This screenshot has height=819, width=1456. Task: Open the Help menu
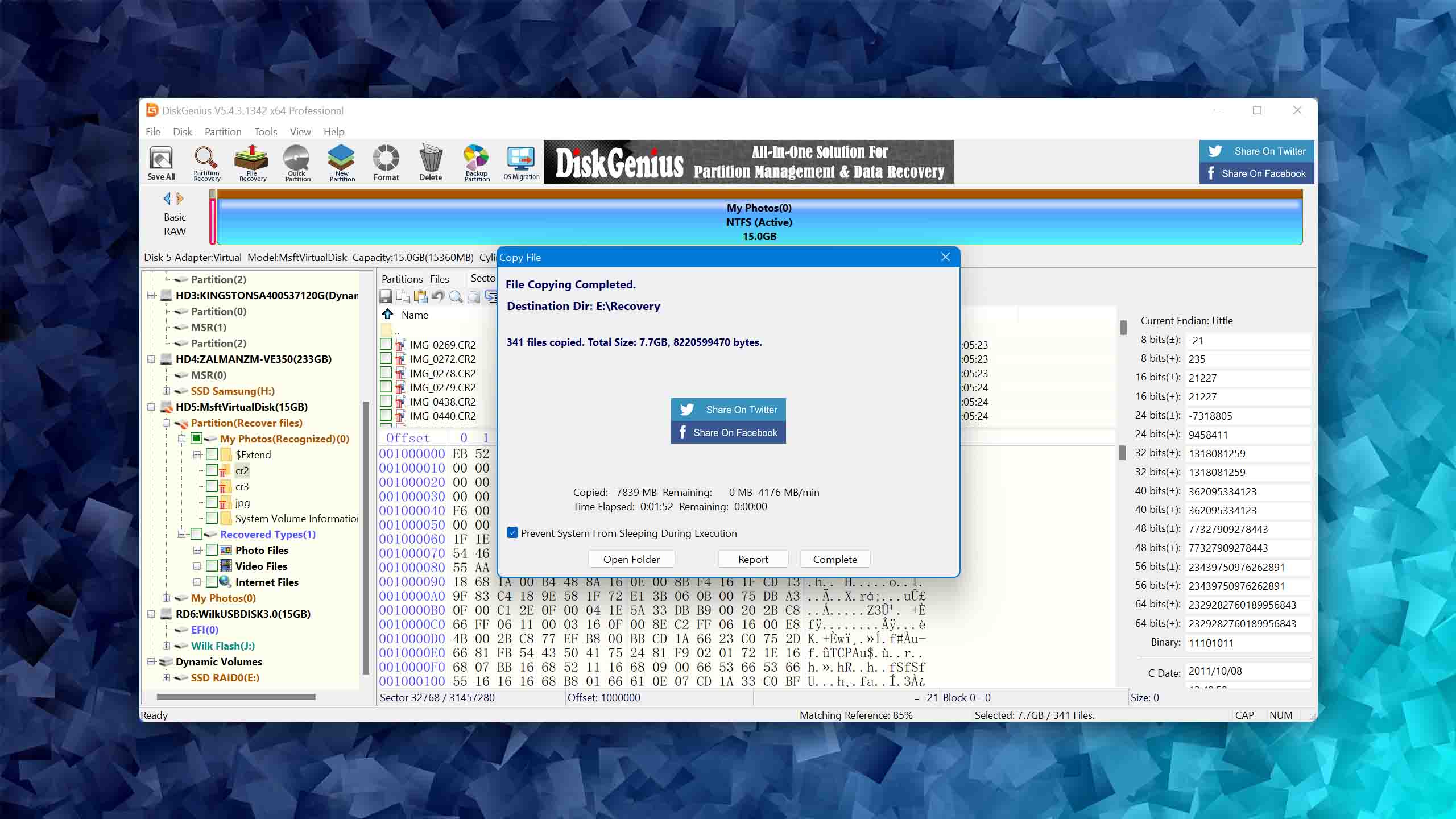pos(334,131)
